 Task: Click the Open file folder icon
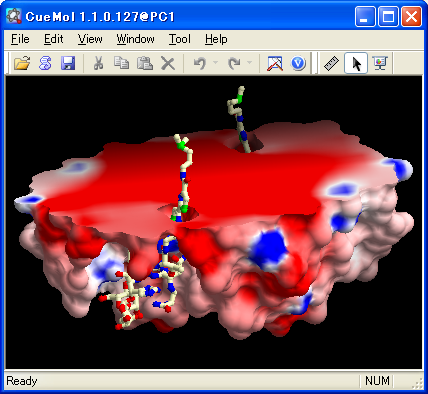pos(22,63)
